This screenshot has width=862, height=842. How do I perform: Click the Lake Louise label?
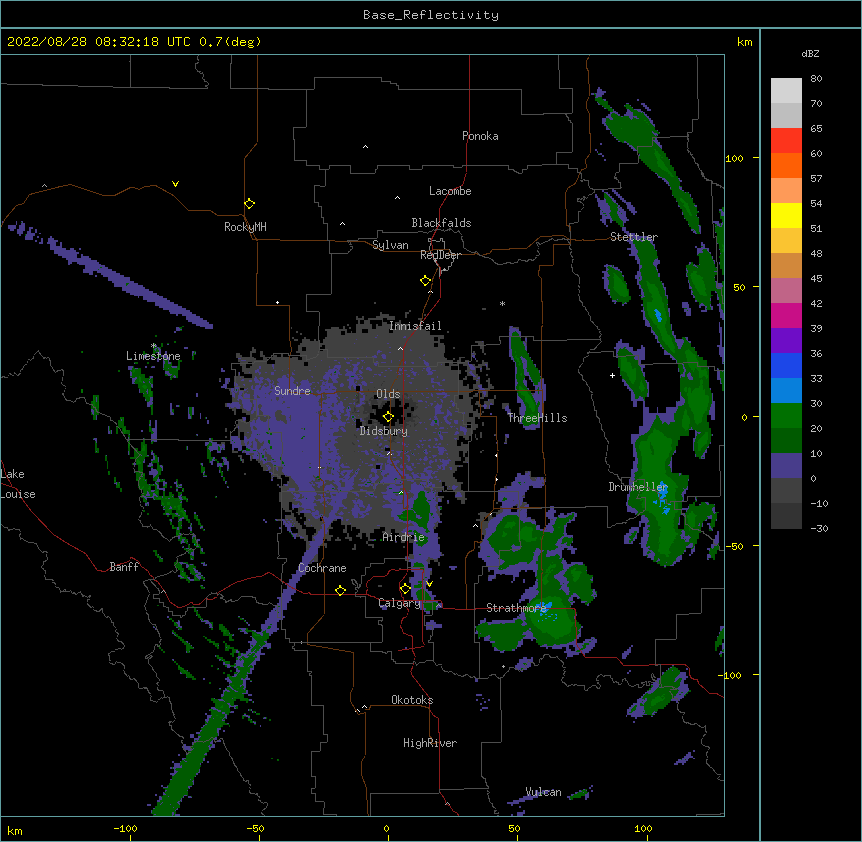pyautogui.click(x=18, y=484)
